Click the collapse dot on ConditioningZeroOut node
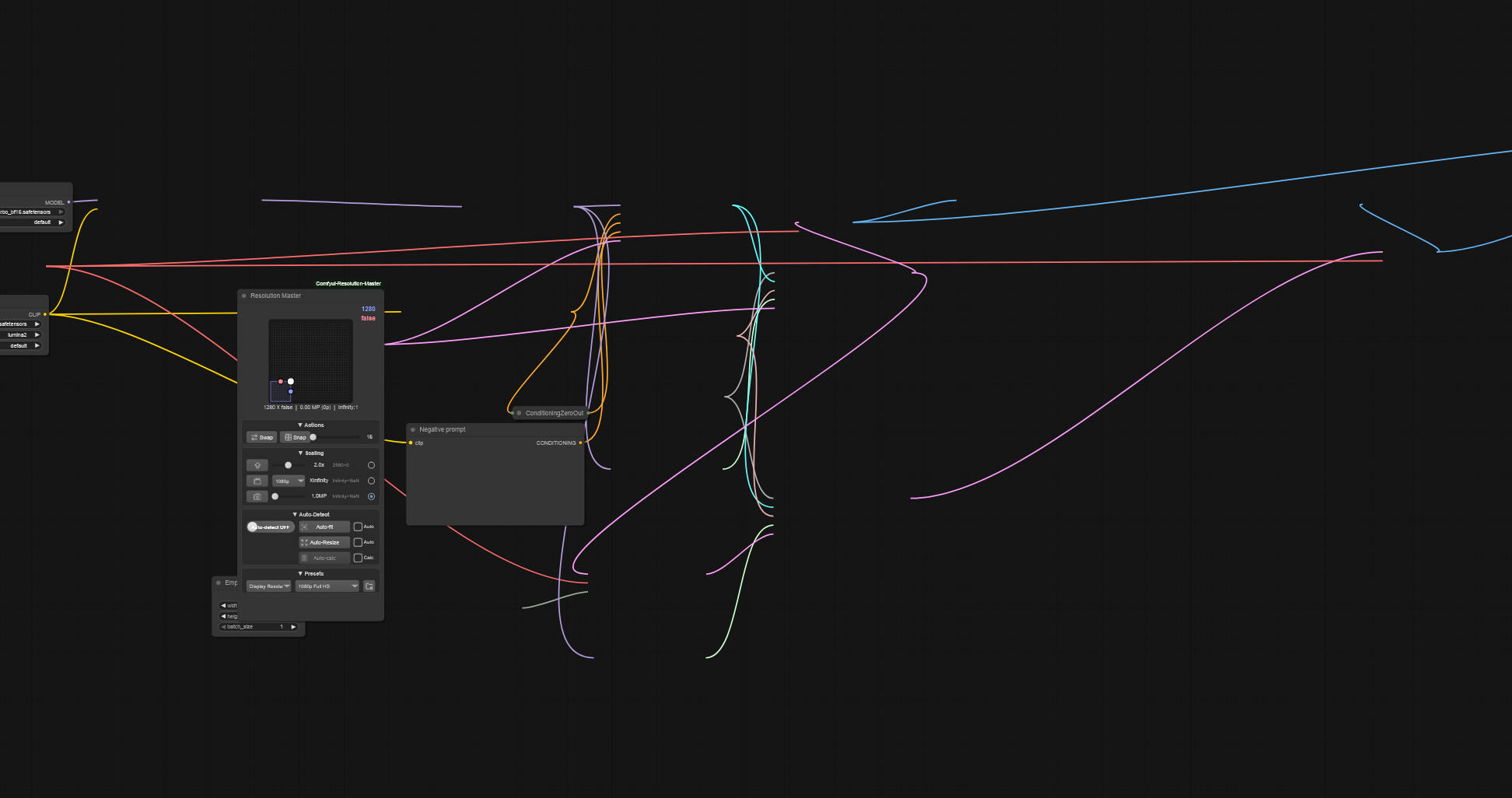 pos(519,413)
